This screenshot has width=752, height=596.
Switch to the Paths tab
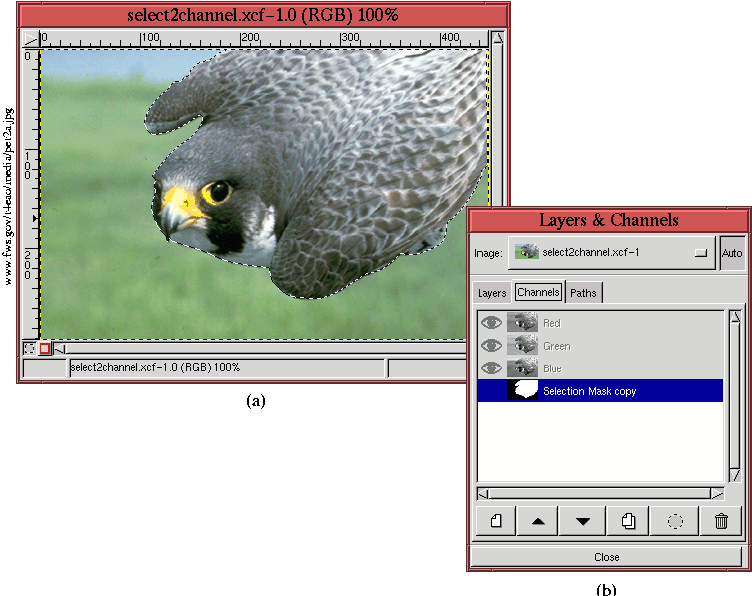583,293
